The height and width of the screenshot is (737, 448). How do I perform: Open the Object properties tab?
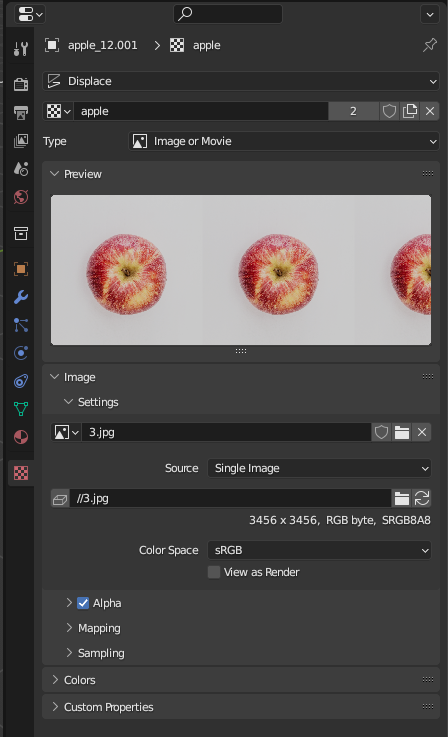(21, 269)
